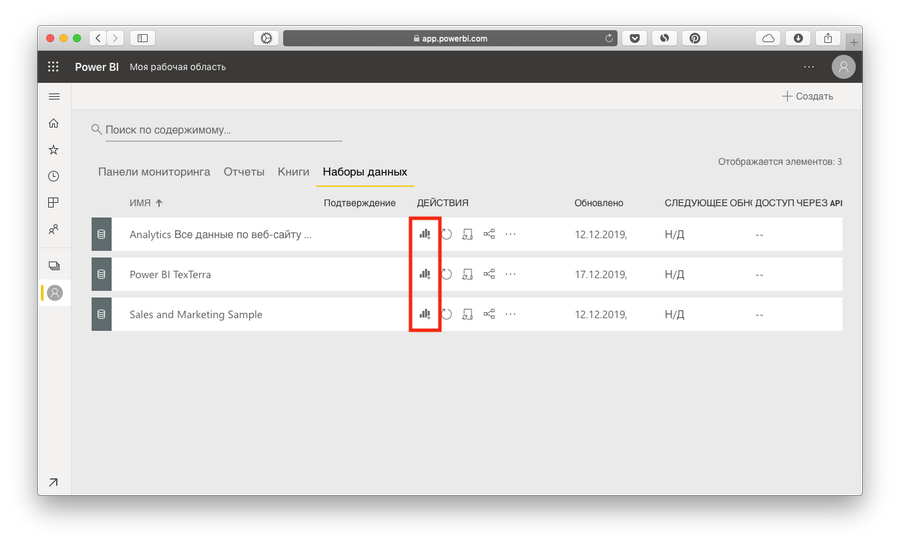Open header ellipsis menu near profile
Screen dimensions: 900x545
click(x=809, y=67)
